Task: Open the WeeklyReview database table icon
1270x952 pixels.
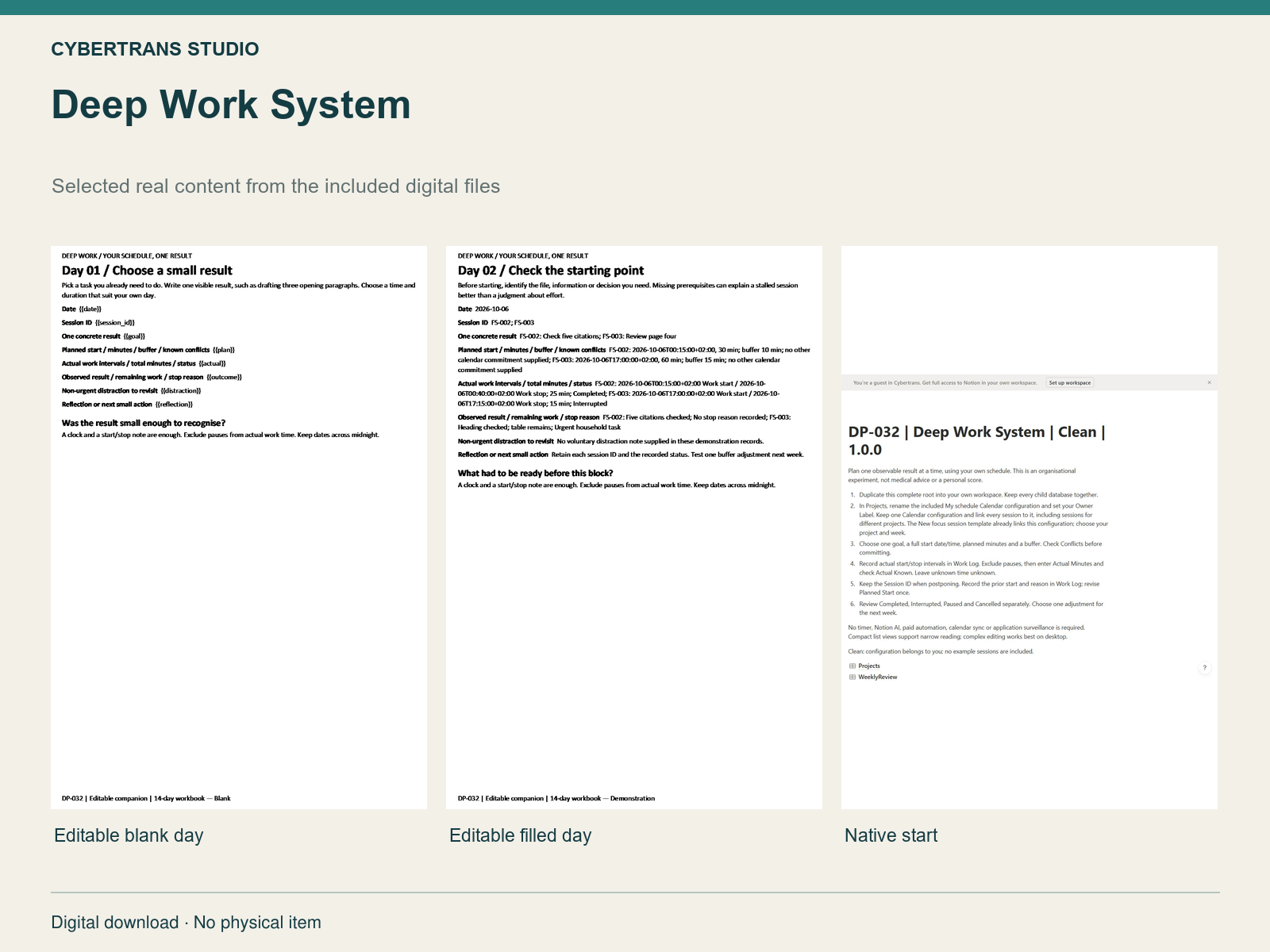Action: tap(852, 678)
